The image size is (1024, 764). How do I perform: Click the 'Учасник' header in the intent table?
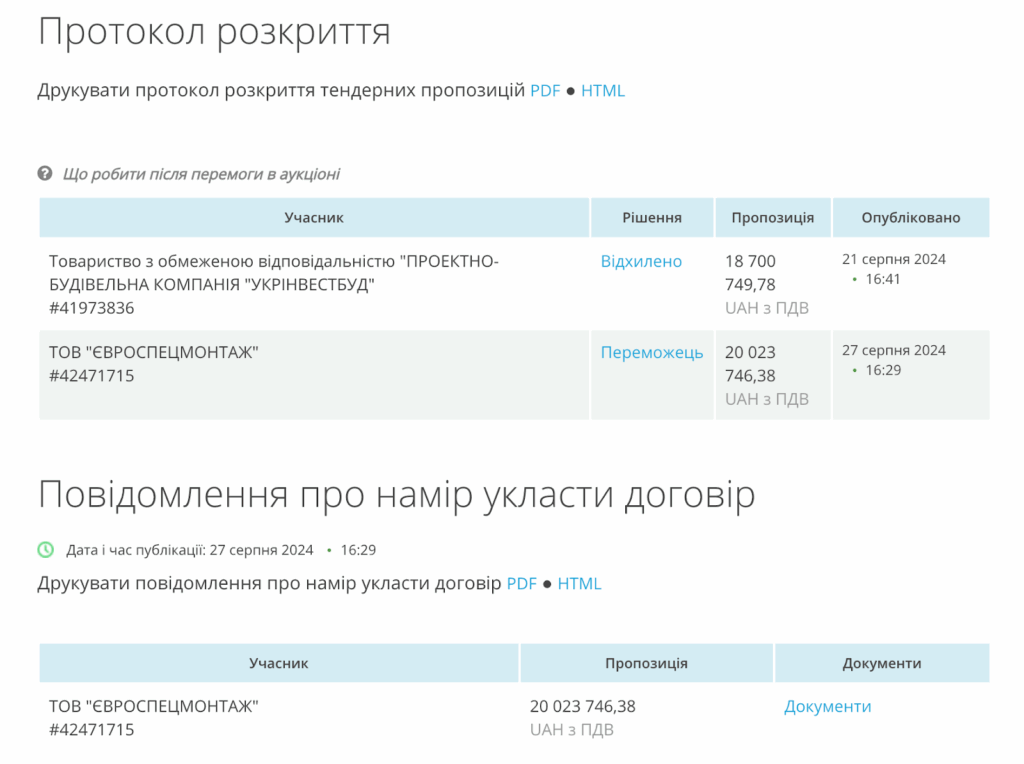coord(278,663)
